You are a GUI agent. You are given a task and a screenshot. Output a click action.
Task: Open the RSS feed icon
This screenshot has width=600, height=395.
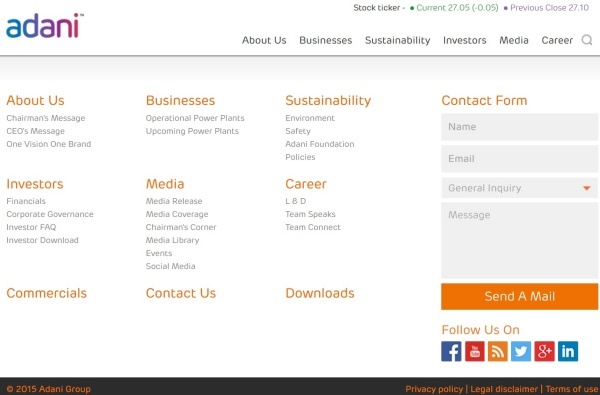[498, 351]
